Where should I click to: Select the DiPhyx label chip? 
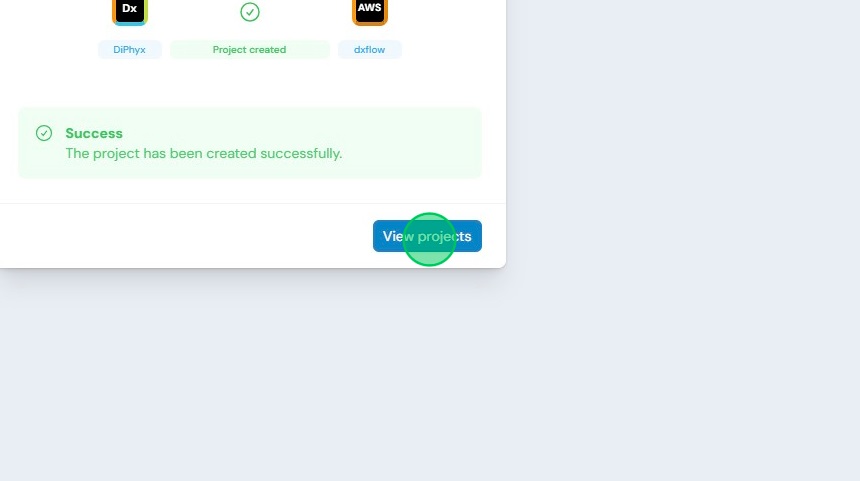[x=129, y=49]
